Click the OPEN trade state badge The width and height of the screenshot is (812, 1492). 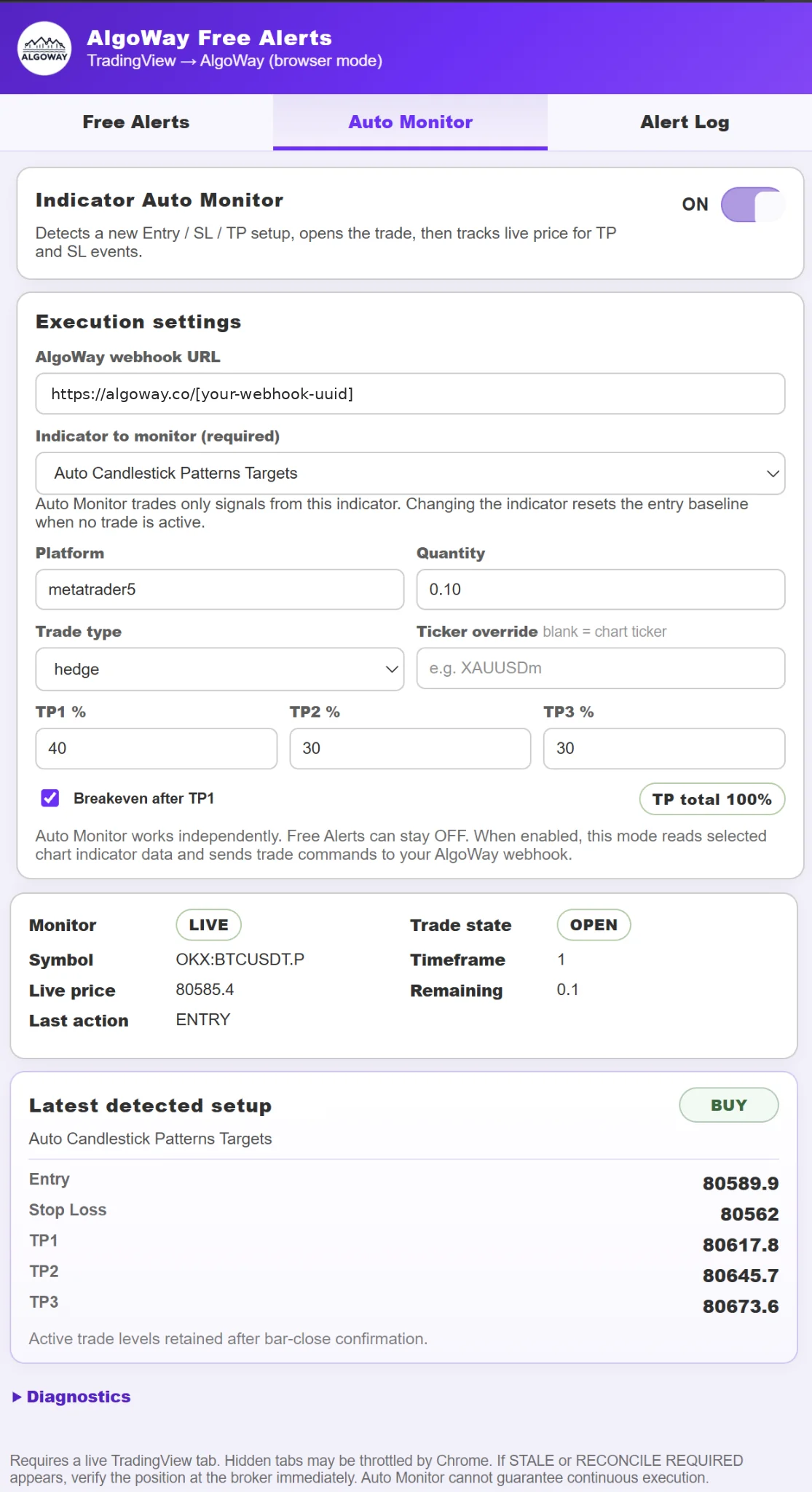click(x=594, y=925)
